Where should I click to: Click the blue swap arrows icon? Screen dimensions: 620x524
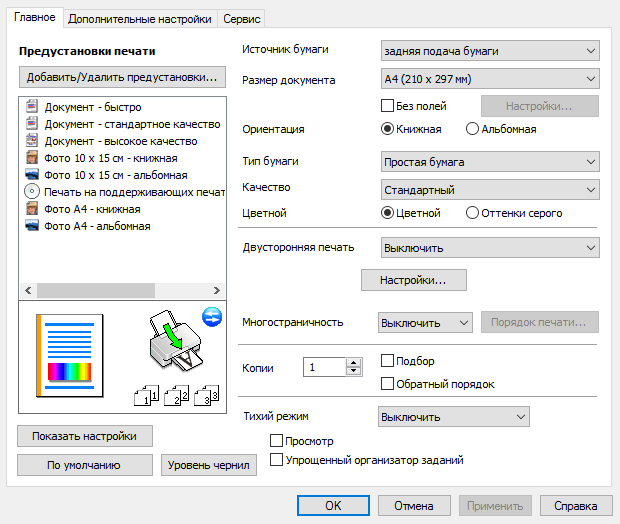click(212, 317)
